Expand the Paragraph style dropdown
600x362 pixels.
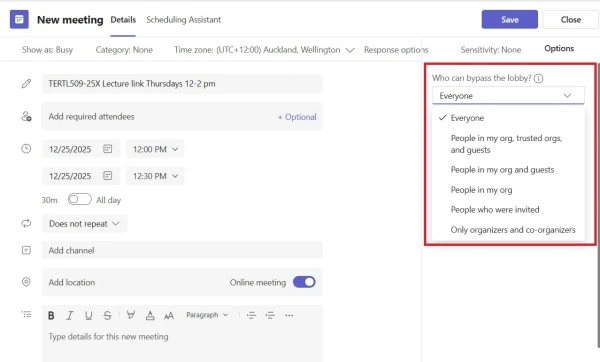pyautogui.click(x=207, y=315)
